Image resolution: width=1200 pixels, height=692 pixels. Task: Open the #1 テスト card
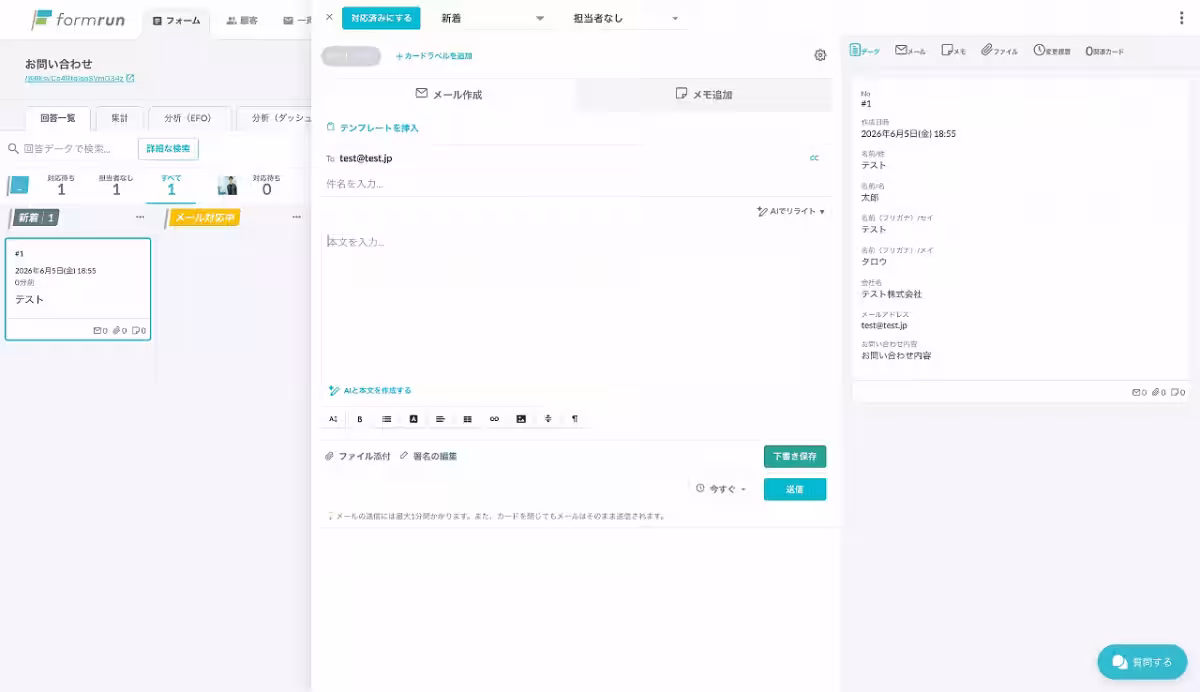[78, 289]
